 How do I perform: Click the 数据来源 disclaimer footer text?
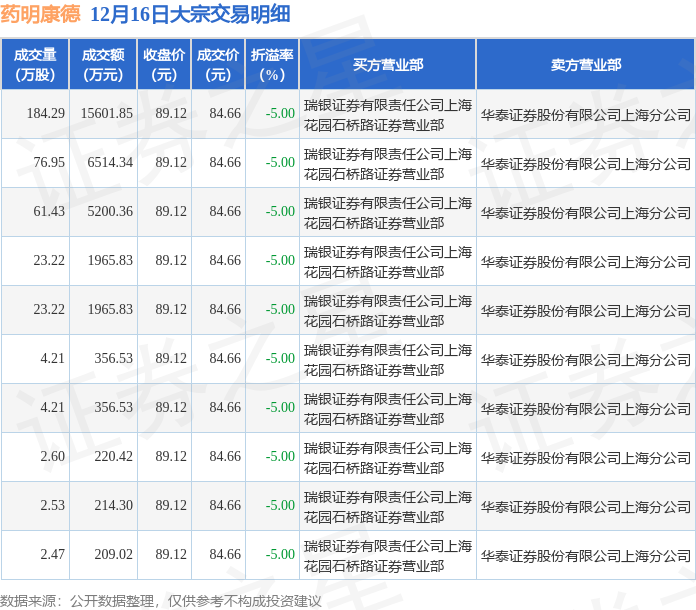(161, 600)
